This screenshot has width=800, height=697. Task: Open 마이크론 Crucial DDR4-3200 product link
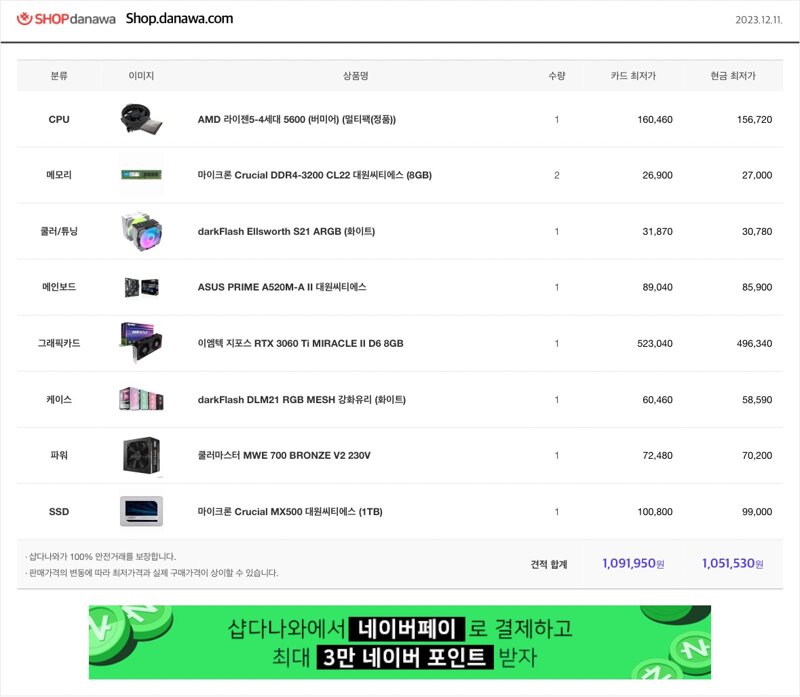[314, 175]
